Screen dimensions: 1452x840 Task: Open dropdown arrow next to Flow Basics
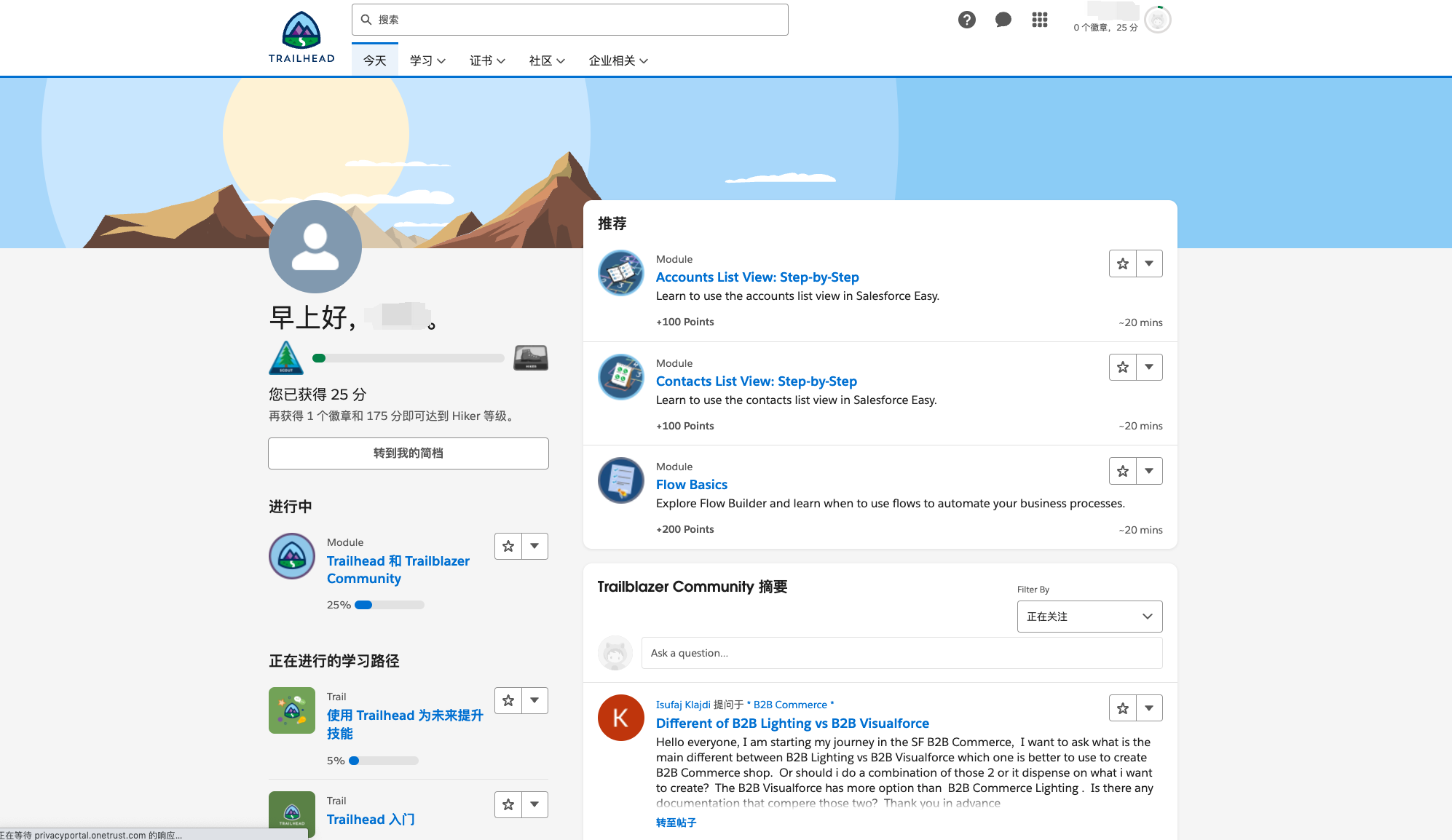1149,471
